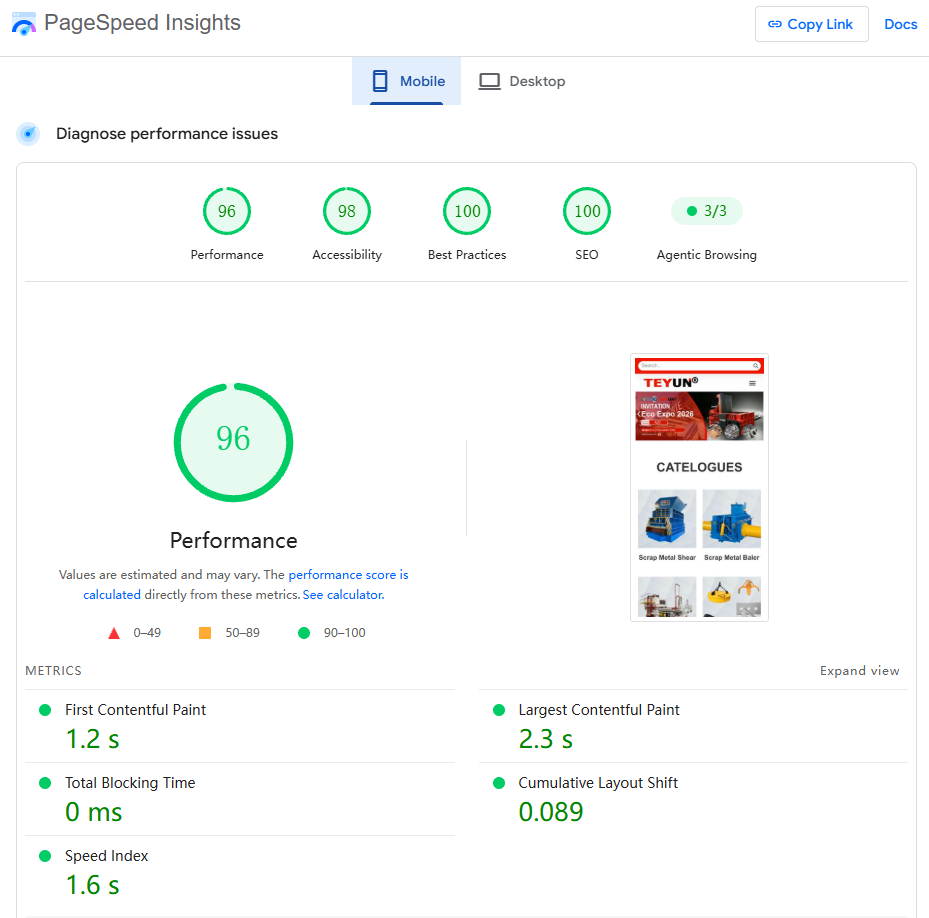Click the Accessibility category label
The height and width of the screenshot is (918, 929).
tap(347, 255)
